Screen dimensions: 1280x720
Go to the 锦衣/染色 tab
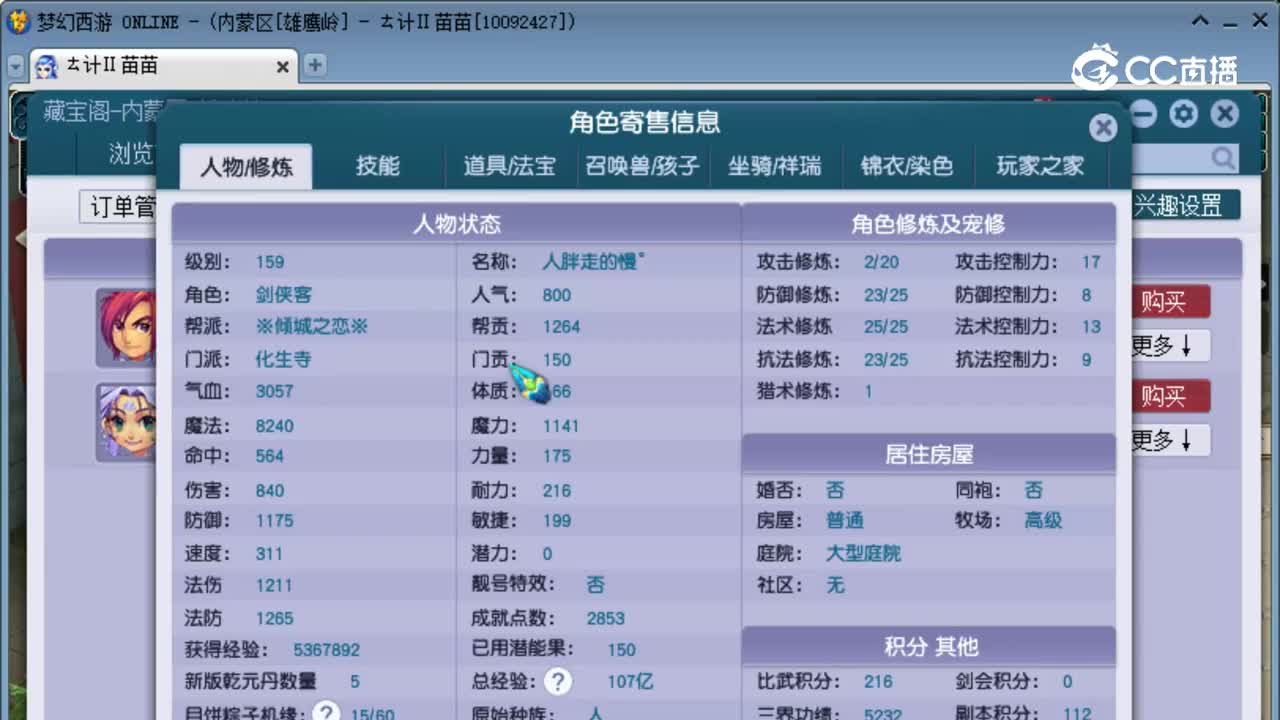click(906, 166)
